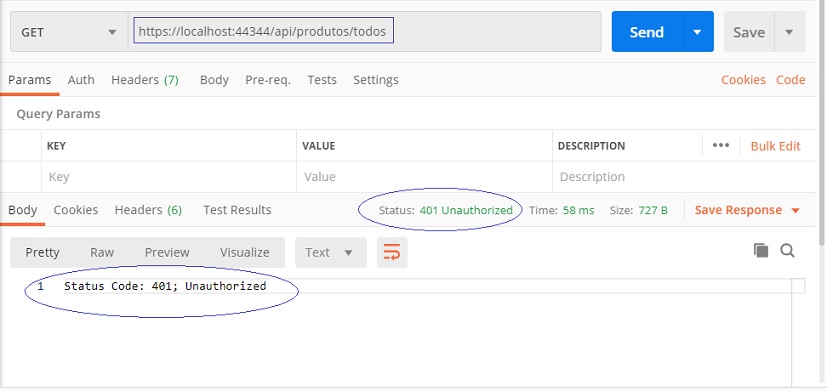
Task: Click the Key query param field
Action: (x=169, y=177)
